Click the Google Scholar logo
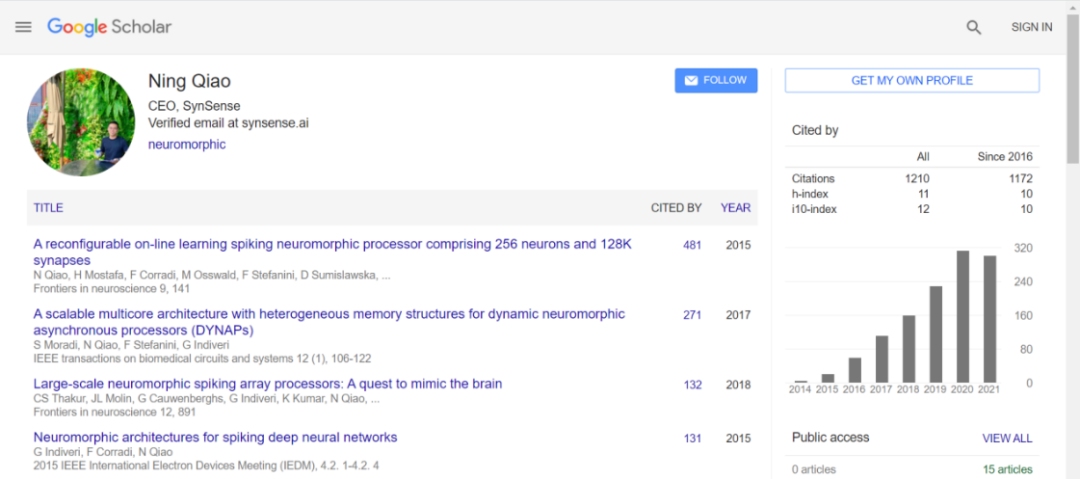Image resolution: width=1080 pixels, height=479 pixels. tap(109, 27)
